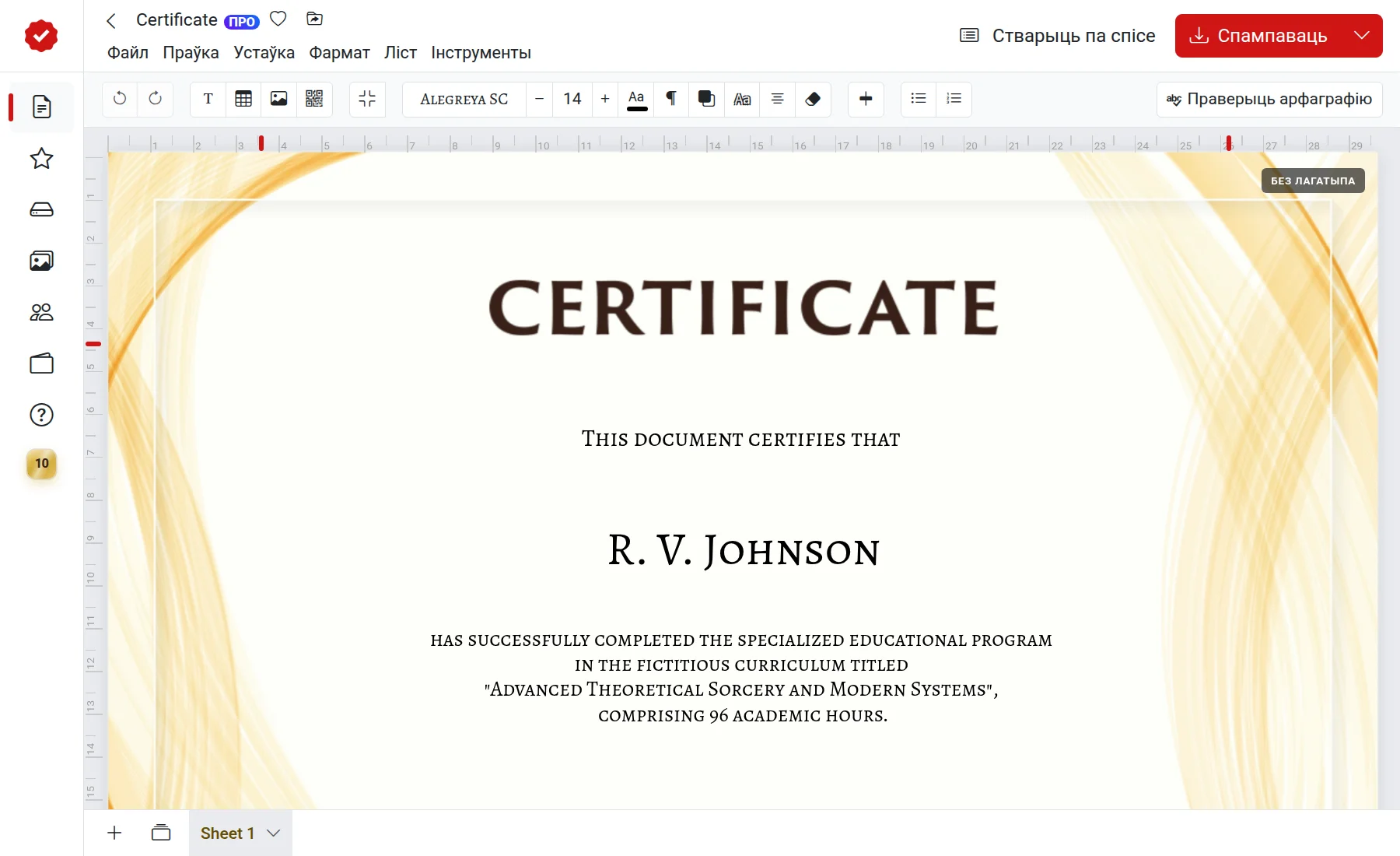Click the redo arrow icon
The image size is (1400, 856).
[x=156, y=99]
